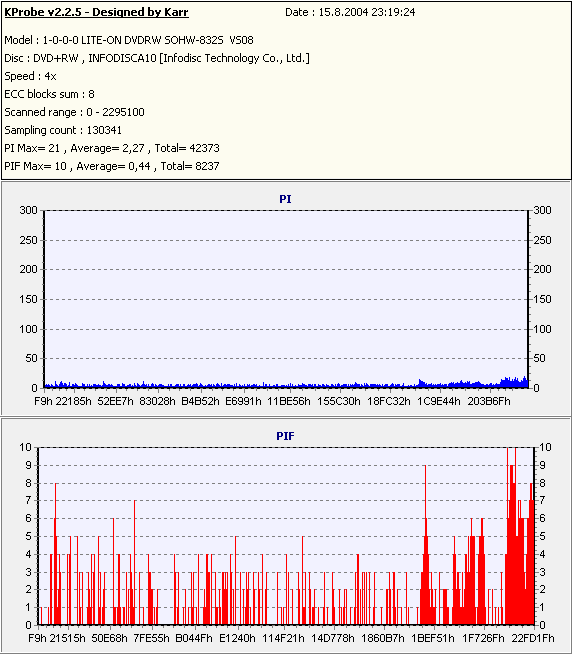Click the 203B6Fh label on PI axis
This screenshot has height=654, width=572.
coord(489,401)
